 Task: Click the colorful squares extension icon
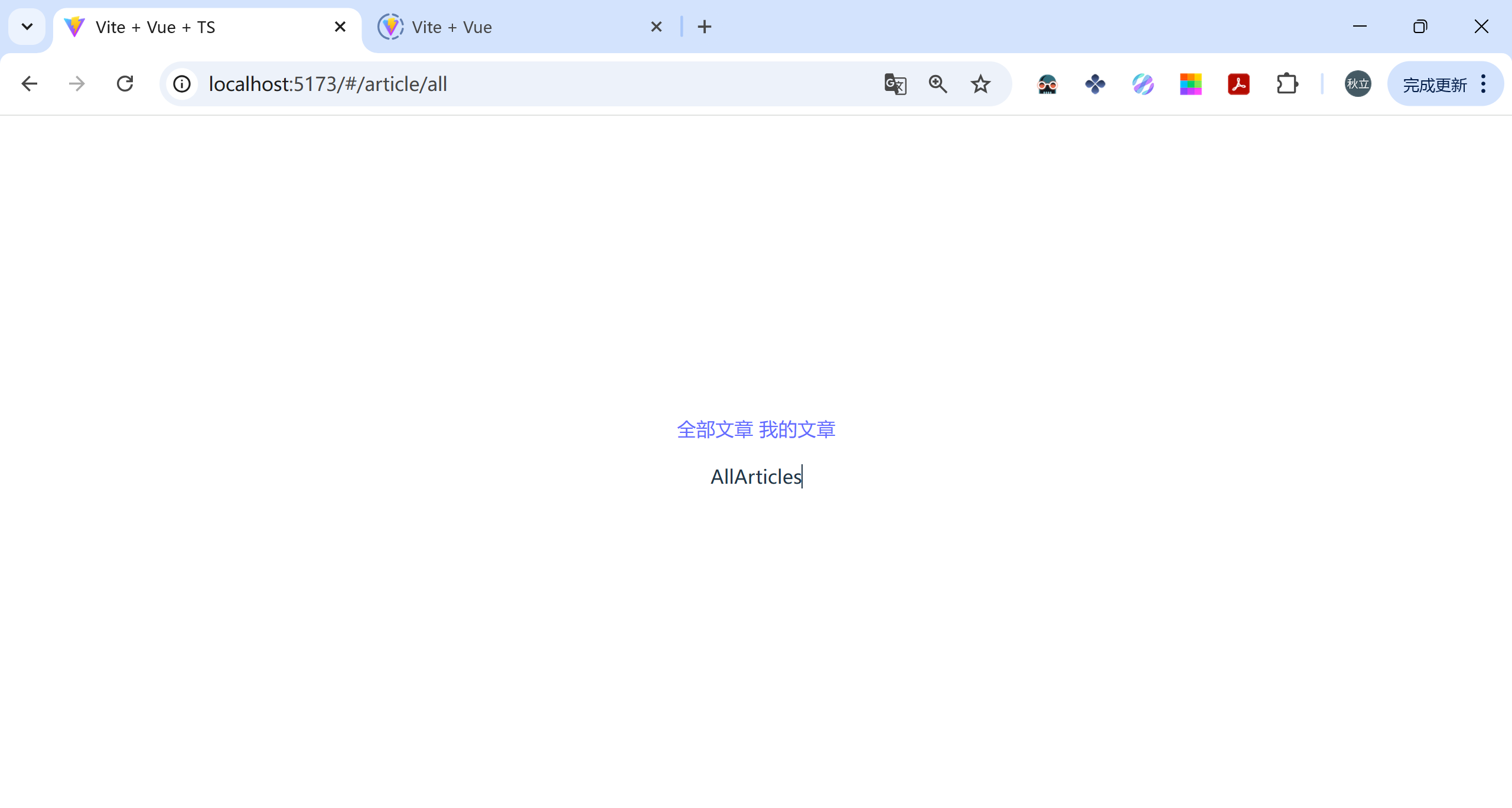(1191, 84)
